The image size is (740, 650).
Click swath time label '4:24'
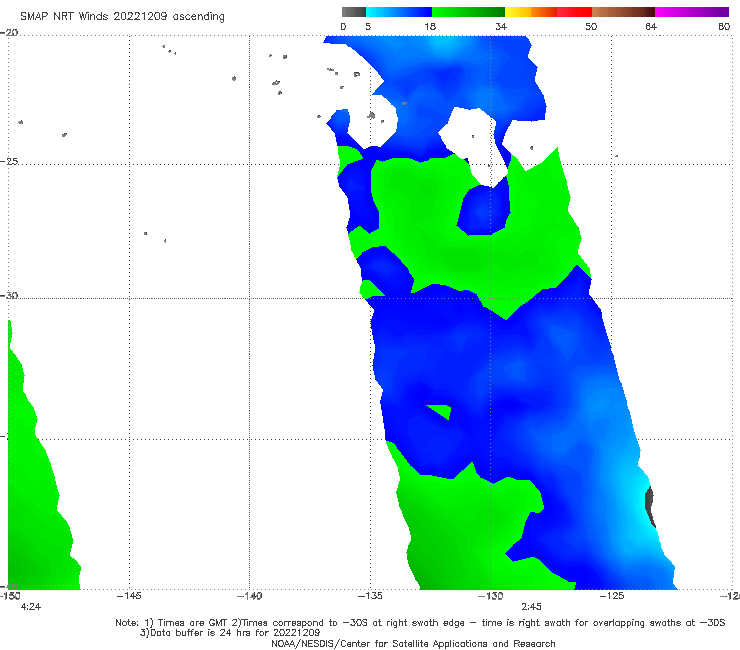[x=31, y=607]
